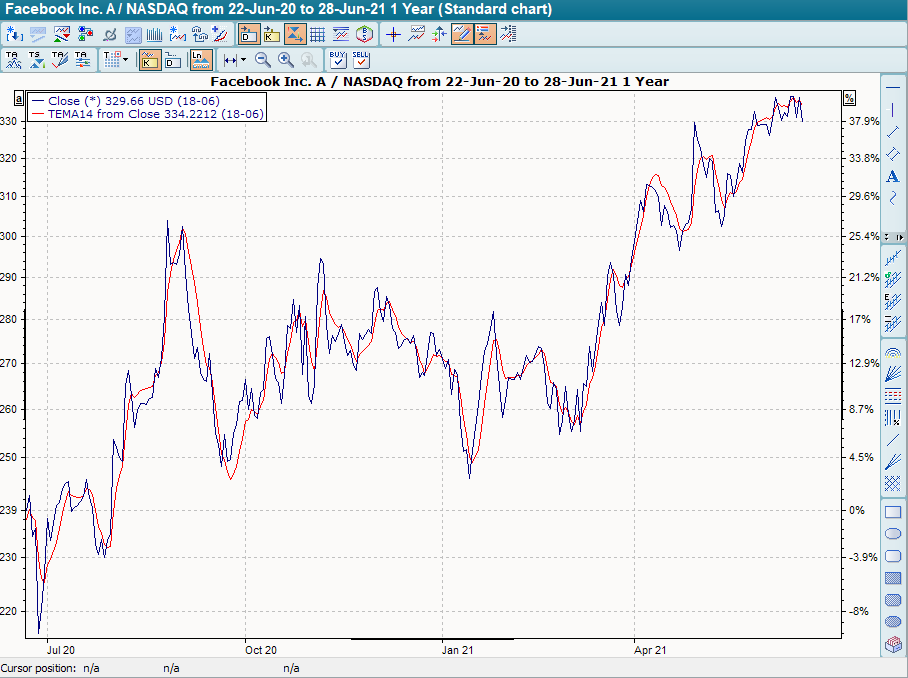Toggle the percent scale button on chart
The height and width of the screenshot is (678, 908).
click(849, 98)
